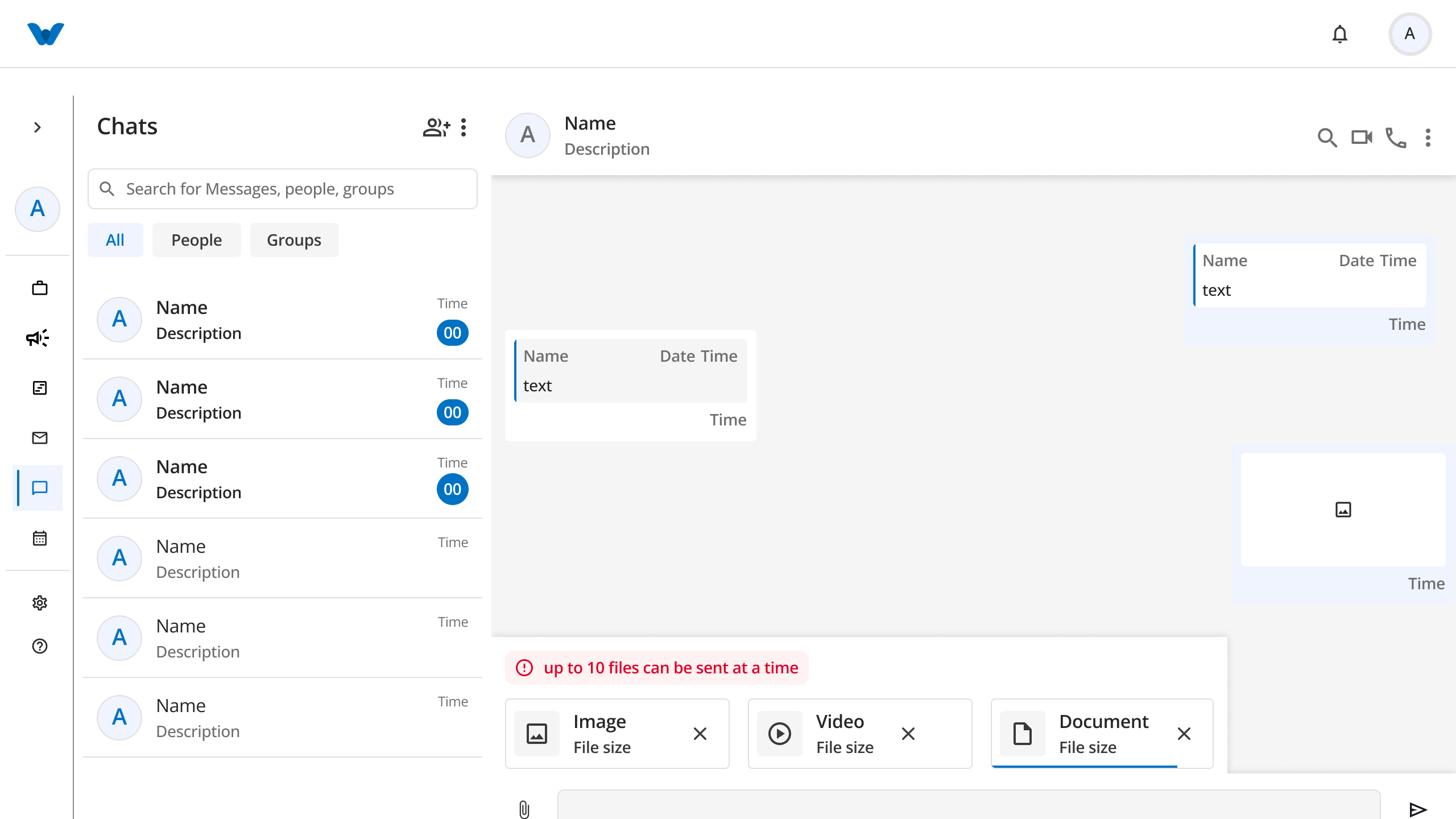Click the red warning circle icon
The width and height of the screenshot is (1456, 819).
point(524,668)
